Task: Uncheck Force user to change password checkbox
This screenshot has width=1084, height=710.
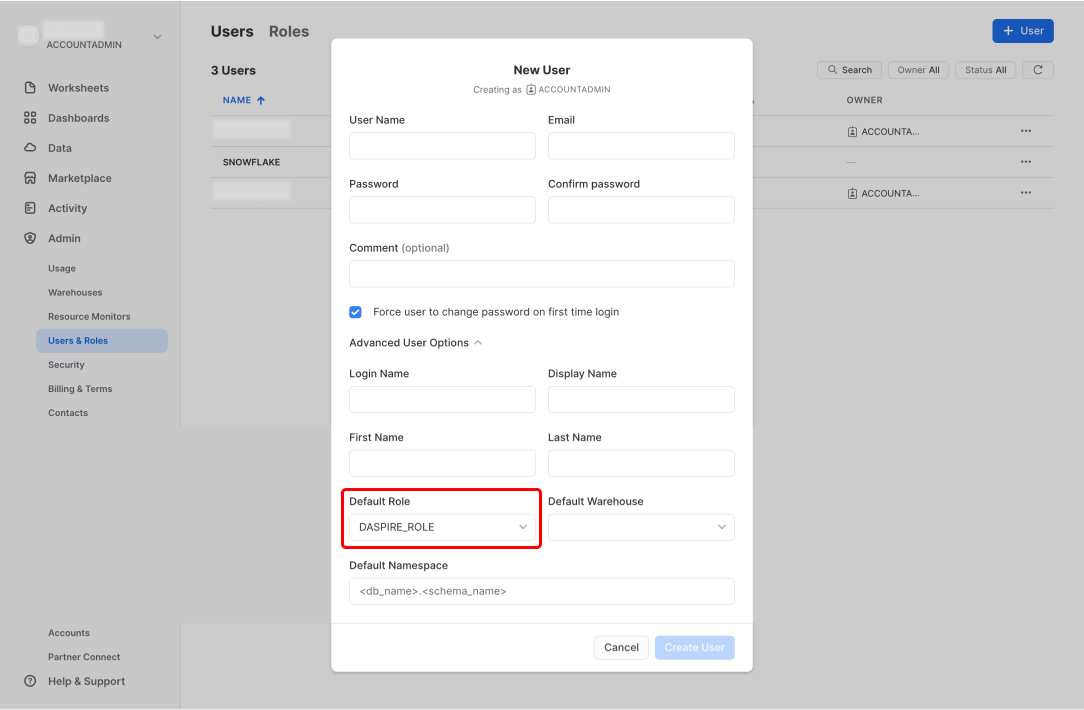Action: pos(355,312)
